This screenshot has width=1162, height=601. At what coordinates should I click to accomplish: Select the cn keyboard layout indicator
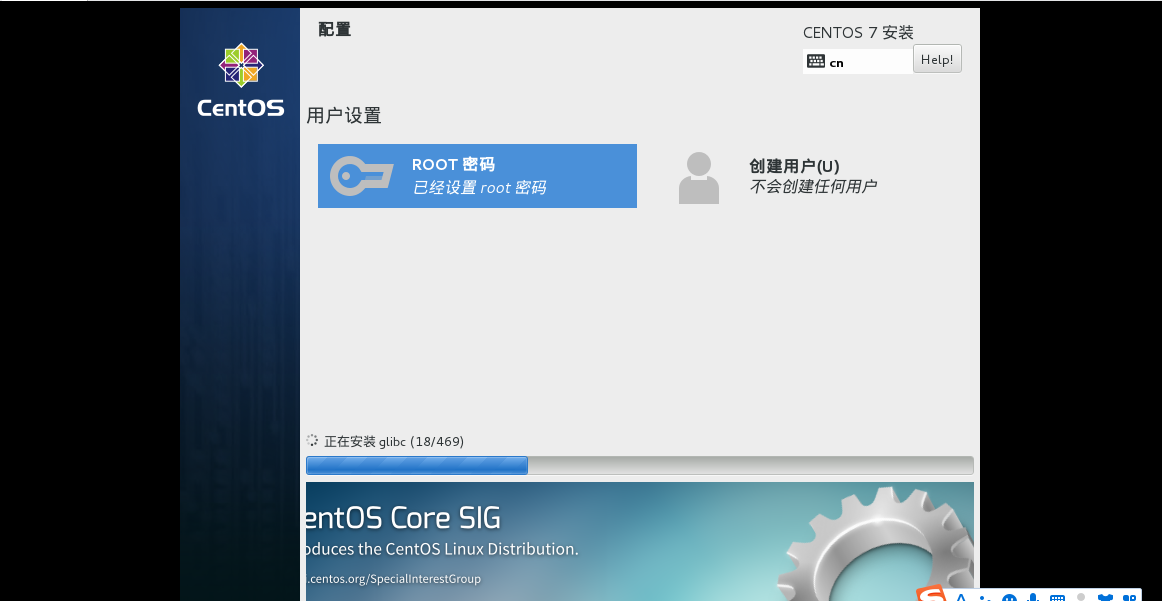pyautogui.click(x=857, y=62)
